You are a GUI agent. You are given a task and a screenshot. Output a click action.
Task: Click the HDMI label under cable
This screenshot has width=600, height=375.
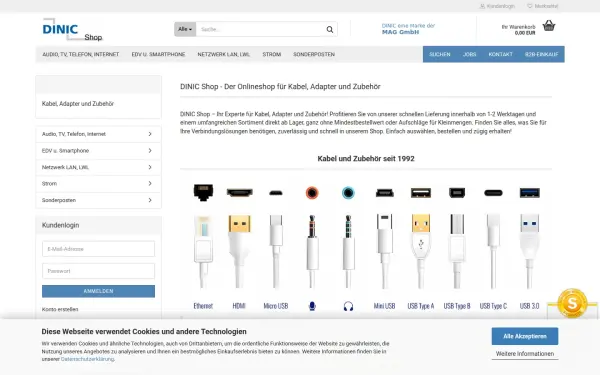coord(239,306)
